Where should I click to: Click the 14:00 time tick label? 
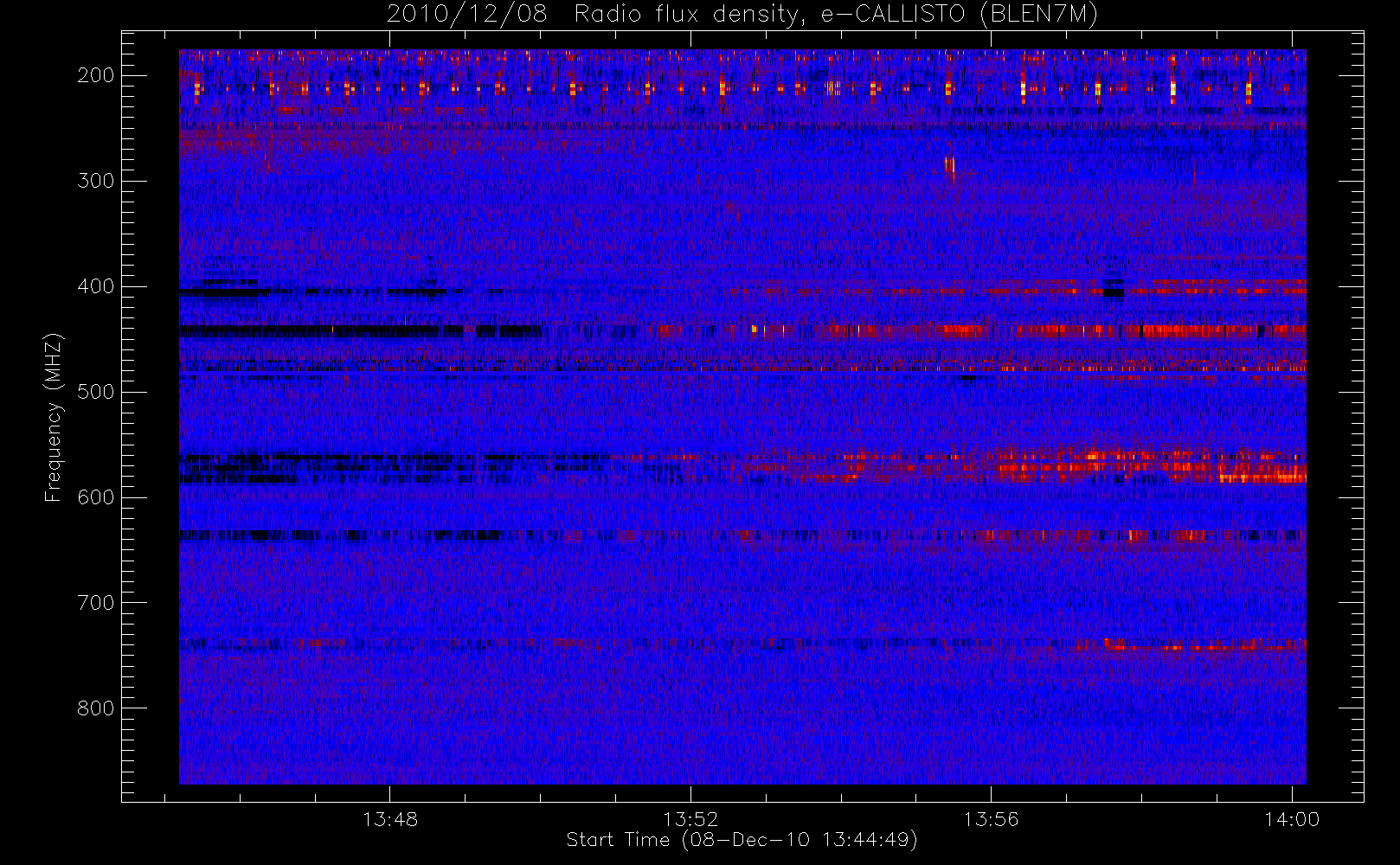pos(1292,819)
